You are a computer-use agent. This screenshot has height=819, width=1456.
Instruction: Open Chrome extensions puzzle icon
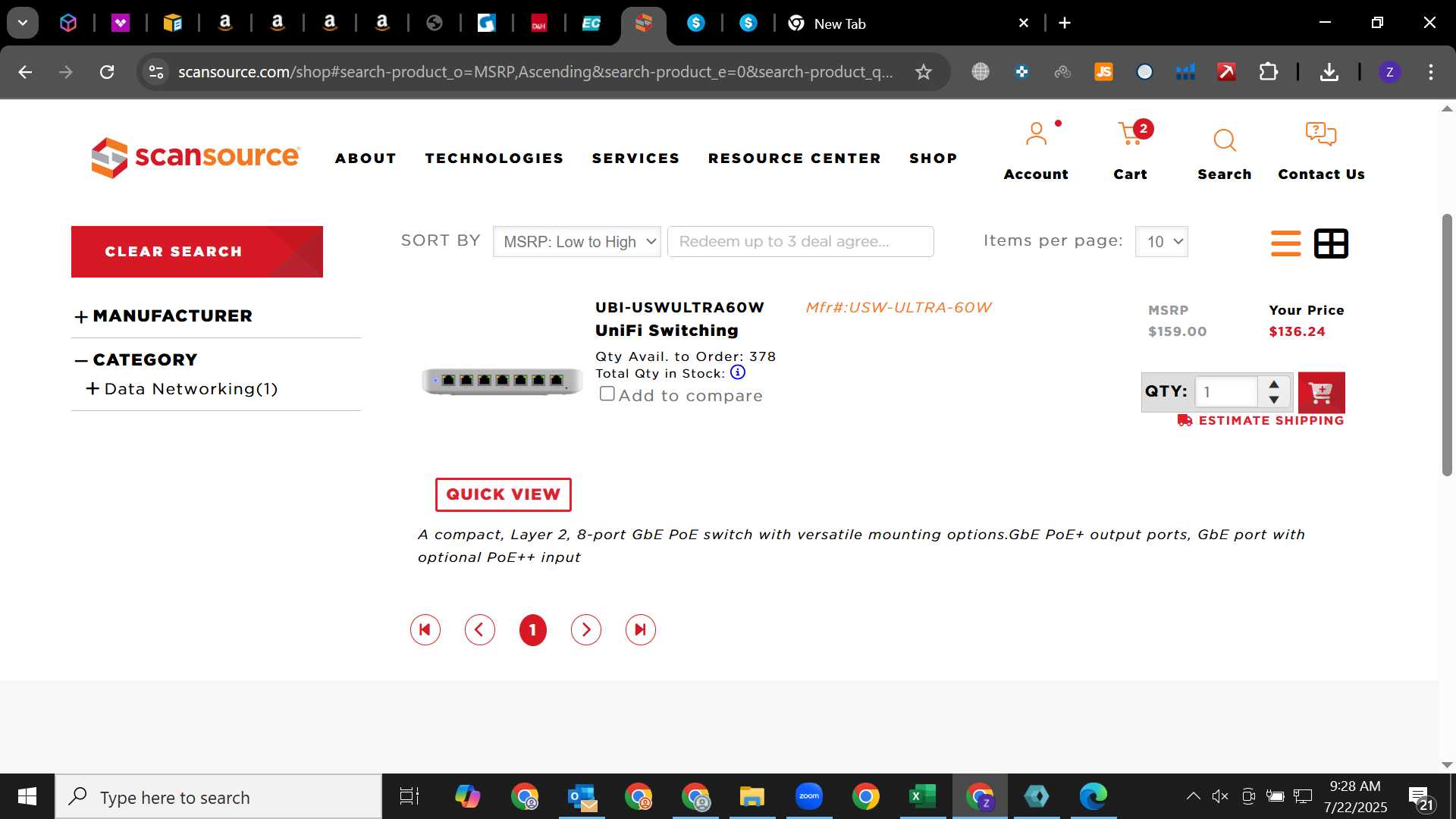1269,72
